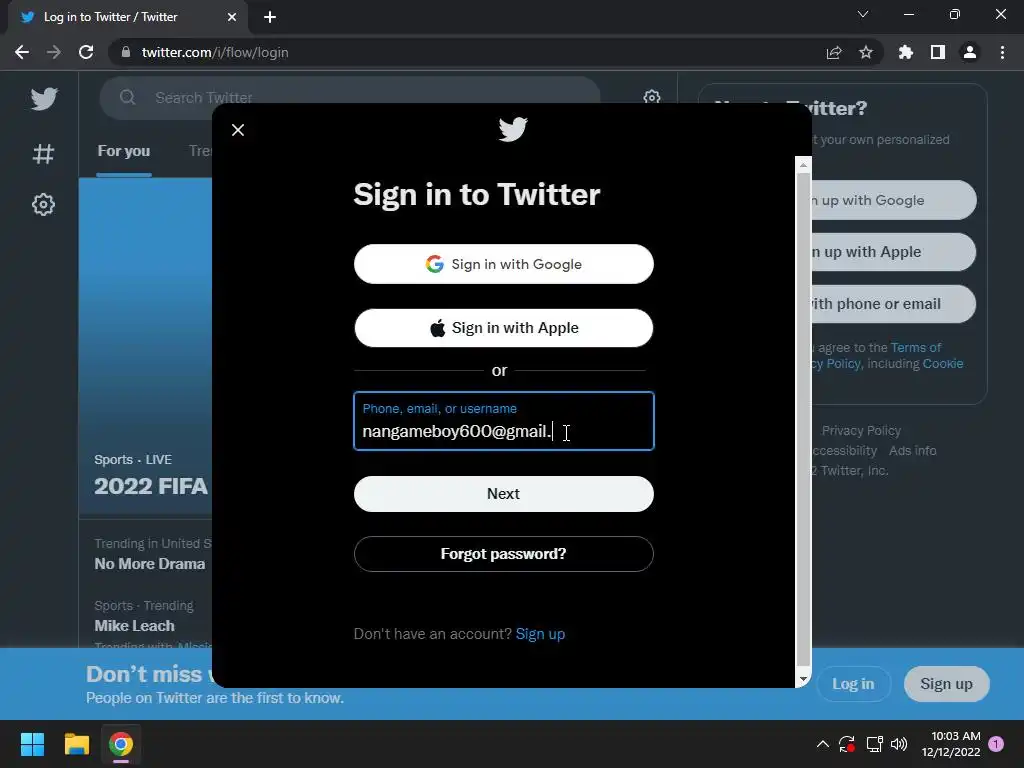Open Accessibility footer link
Screen dimensions: 1024x768
(844, 451)
